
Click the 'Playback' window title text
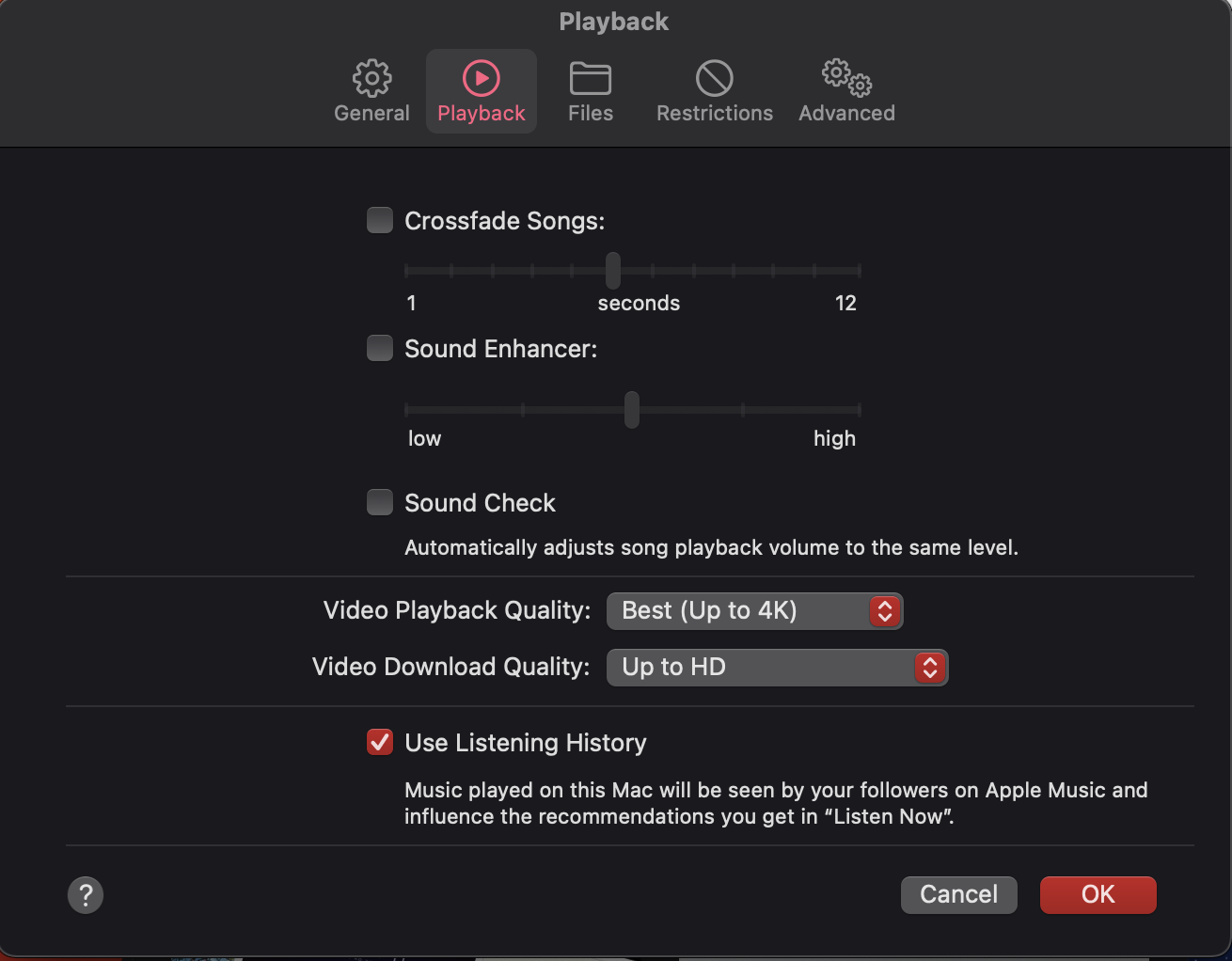click(614, 22)
